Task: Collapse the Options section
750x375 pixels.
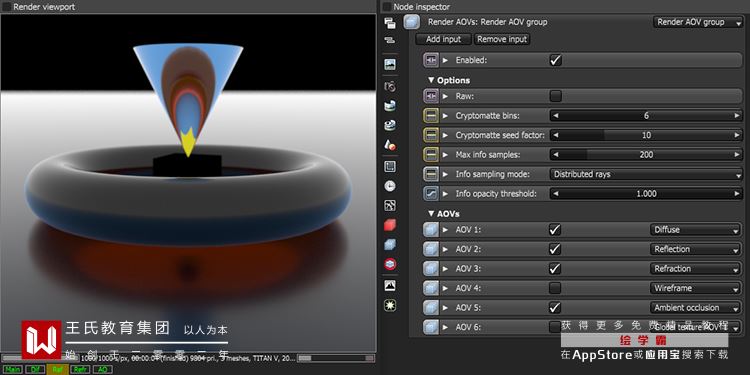Action: coord(431,80)
